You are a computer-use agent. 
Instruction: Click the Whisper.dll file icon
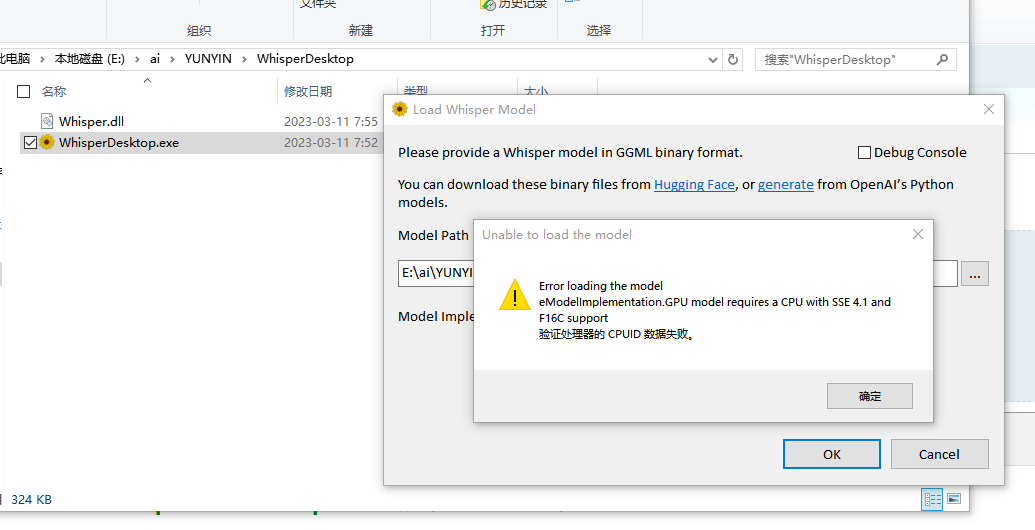(x=47, y=121)
